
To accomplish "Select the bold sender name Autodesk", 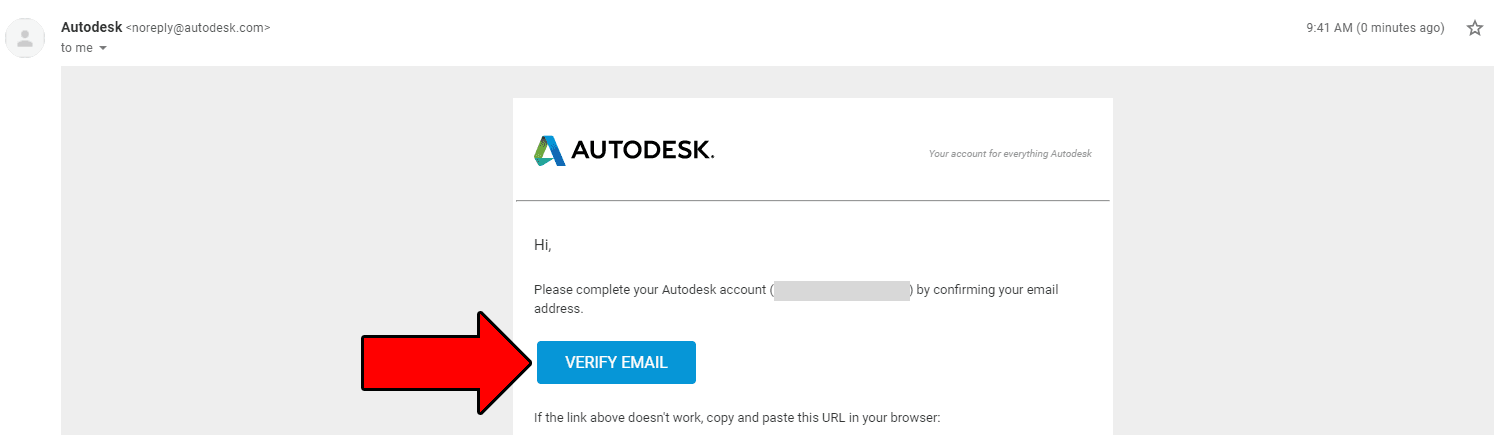I will pyautogui.click(x=91, y=28).
